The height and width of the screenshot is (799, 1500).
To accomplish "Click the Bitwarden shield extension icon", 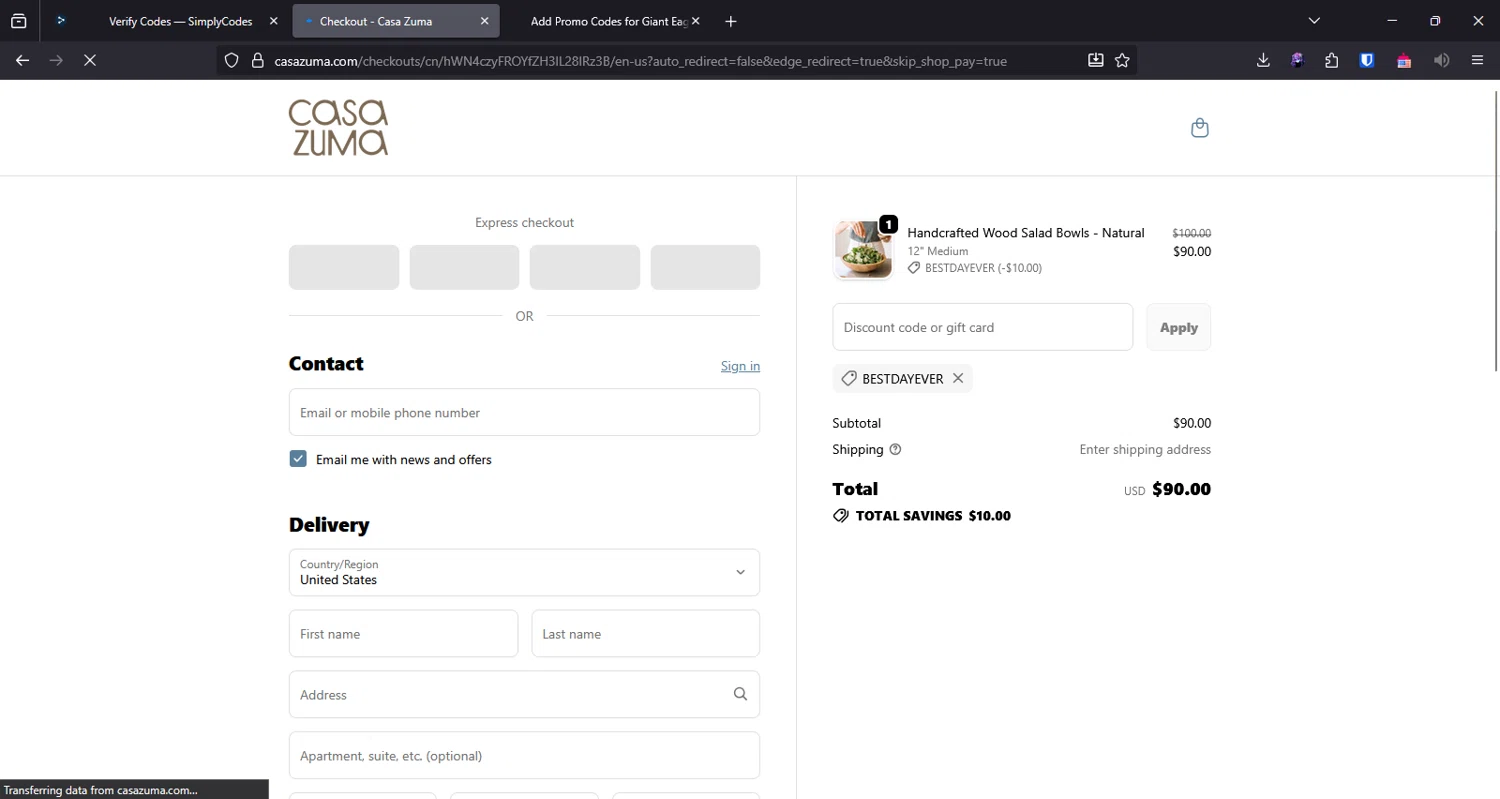I will coord(1367,61).
